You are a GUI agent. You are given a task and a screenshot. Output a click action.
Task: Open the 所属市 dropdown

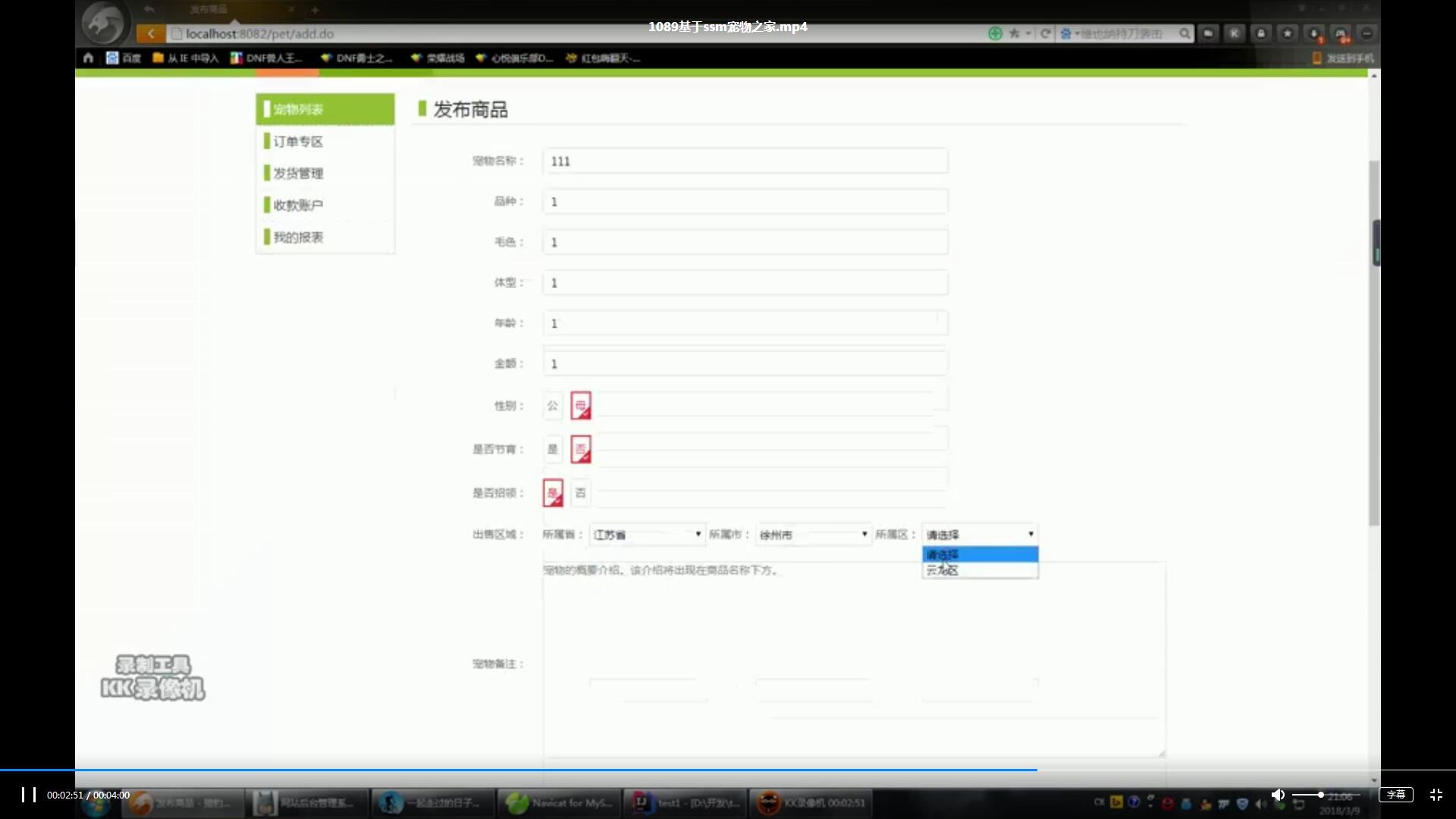[814, 535]
